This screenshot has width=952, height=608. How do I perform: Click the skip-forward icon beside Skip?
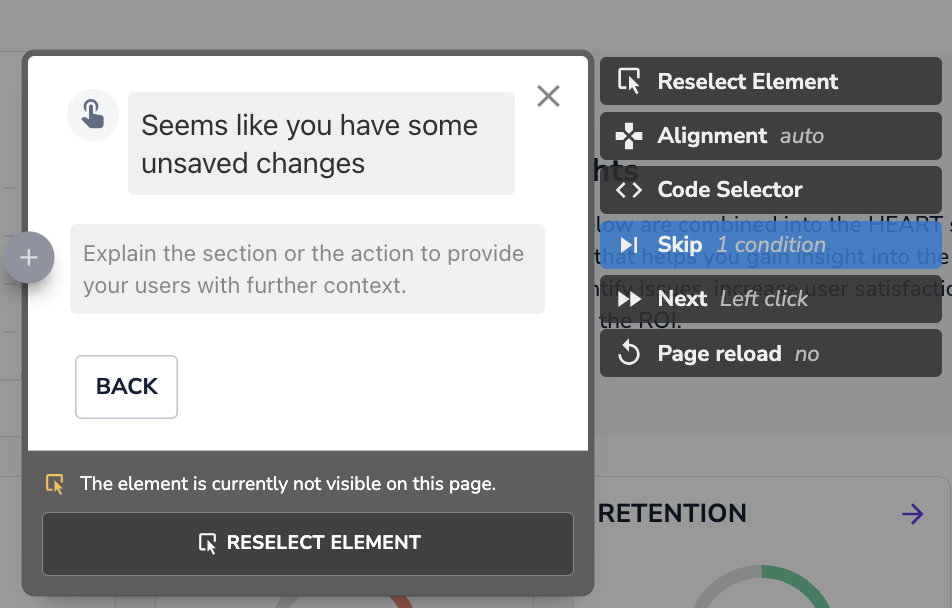pyautogui.click(x=629, y=245)
